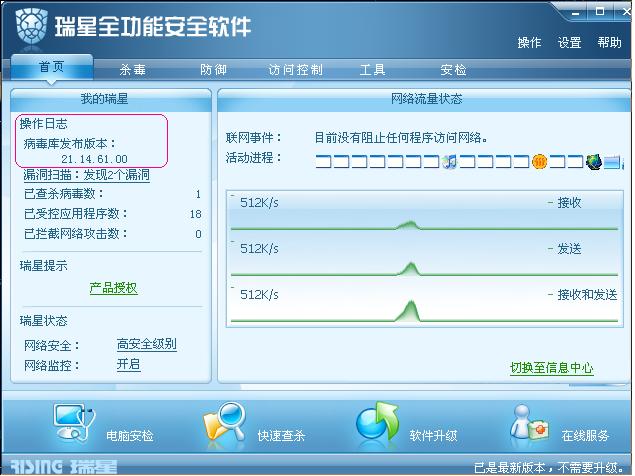The image size is (635, 476).
Task: Click the 接收 receive traffic graph
Action: (x=424, y=213)
